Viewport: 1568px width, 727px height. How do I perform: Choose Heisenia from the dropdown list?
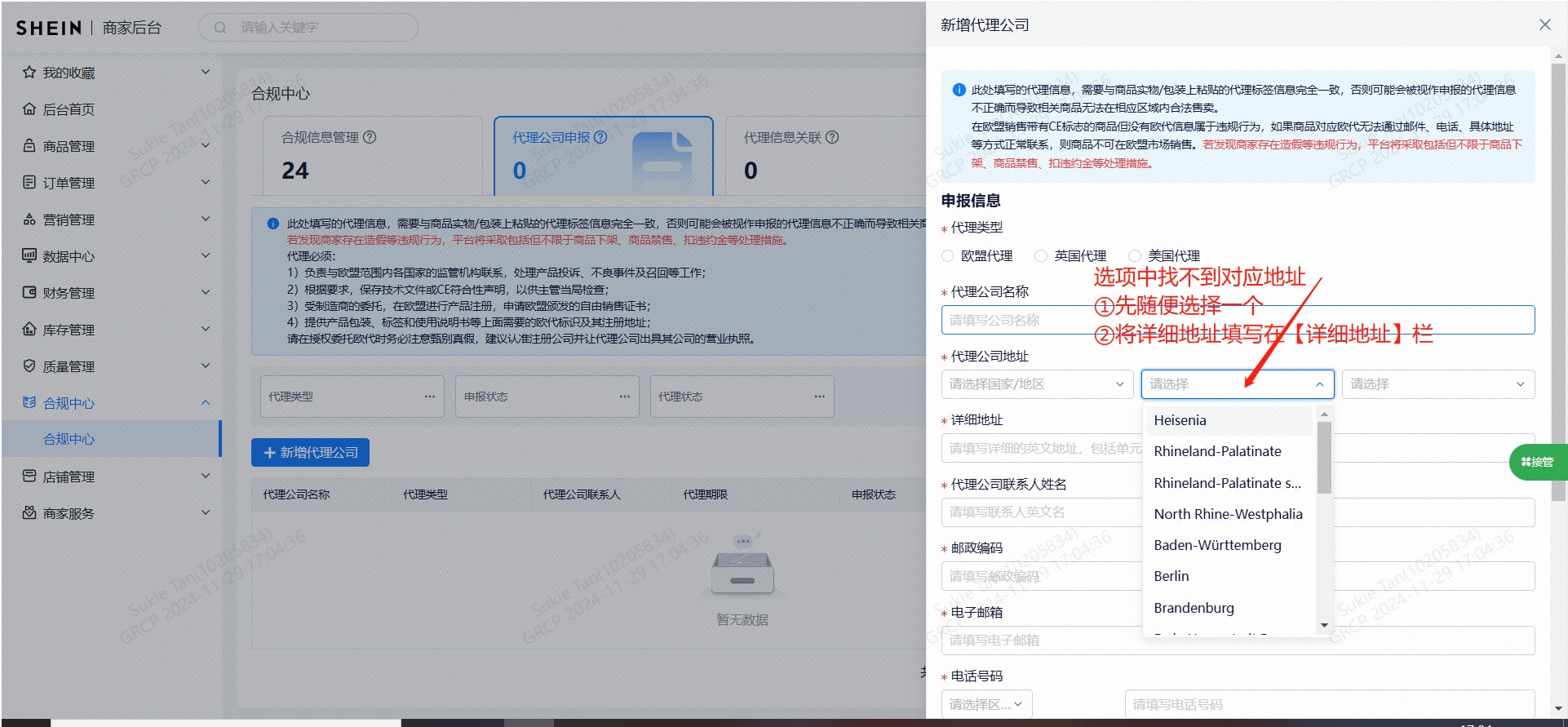pos(1229,420)
